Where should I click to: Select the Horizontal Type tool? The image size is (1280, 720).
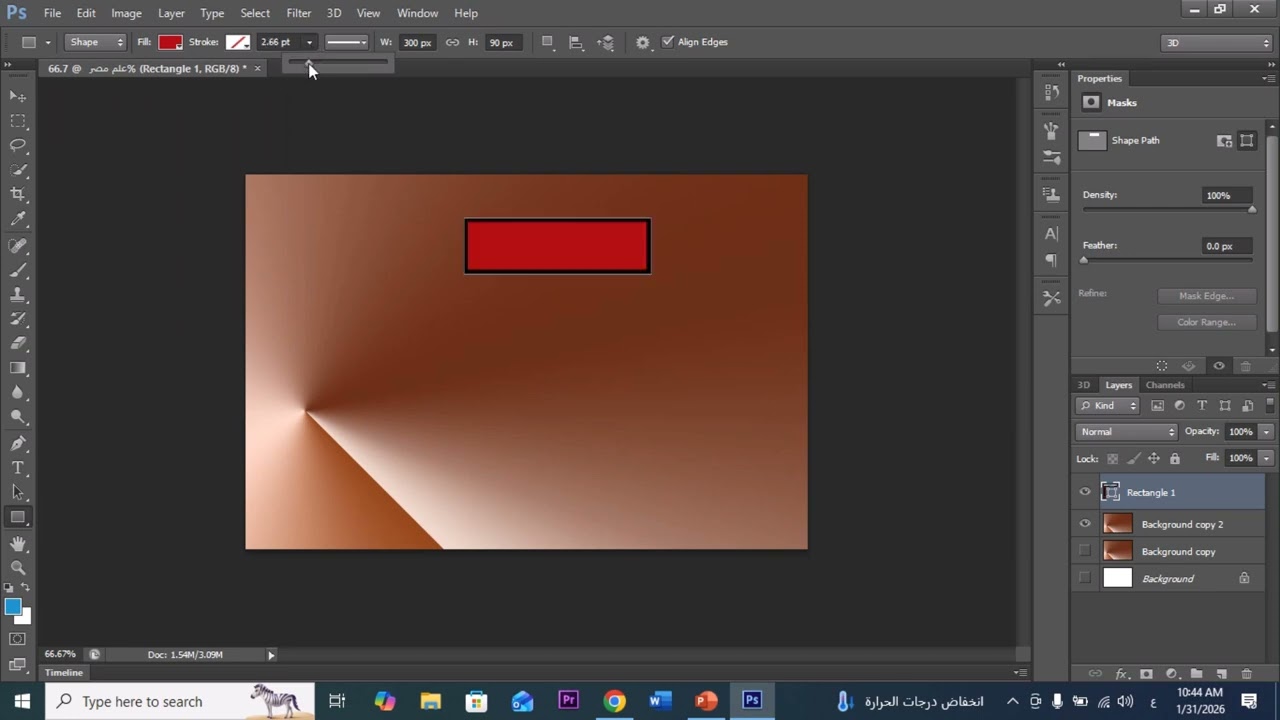tap(18, 468)
